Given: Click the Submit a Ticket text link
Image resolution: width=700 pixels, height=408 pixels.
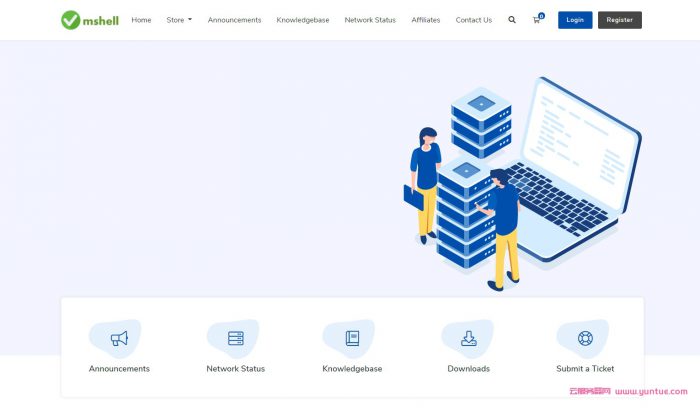Looking at the screenshot, I should 585,369.
